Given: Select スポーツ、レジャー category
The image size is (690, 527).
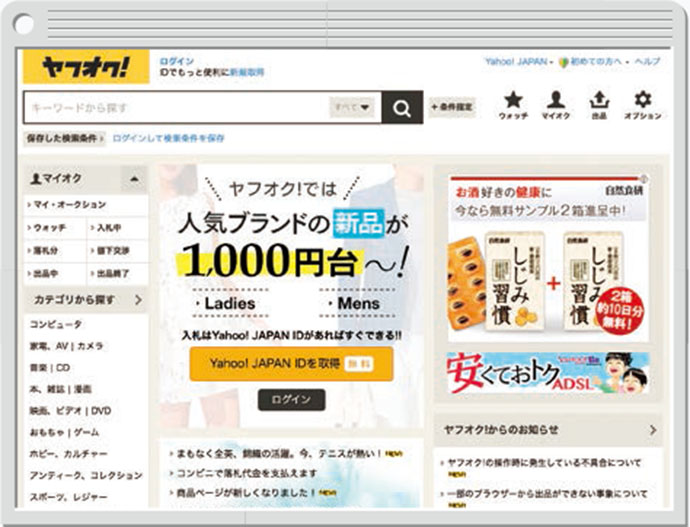Looking at the screenshot, I should 68,497.
